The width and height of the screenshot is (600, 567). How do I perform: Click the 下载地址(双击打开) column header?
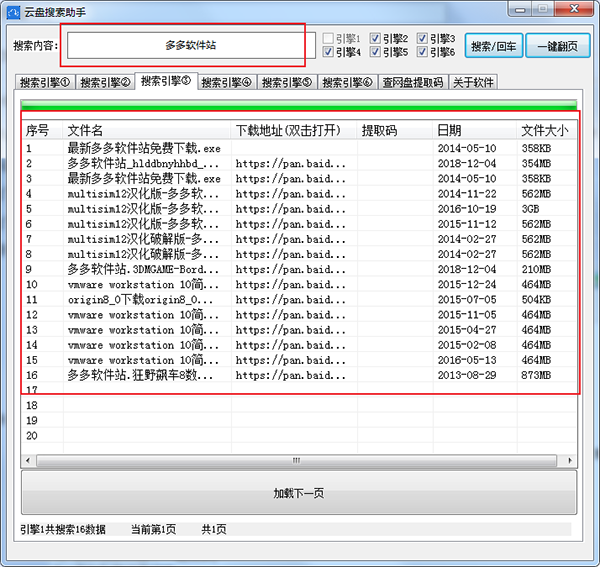coord(294,130)
